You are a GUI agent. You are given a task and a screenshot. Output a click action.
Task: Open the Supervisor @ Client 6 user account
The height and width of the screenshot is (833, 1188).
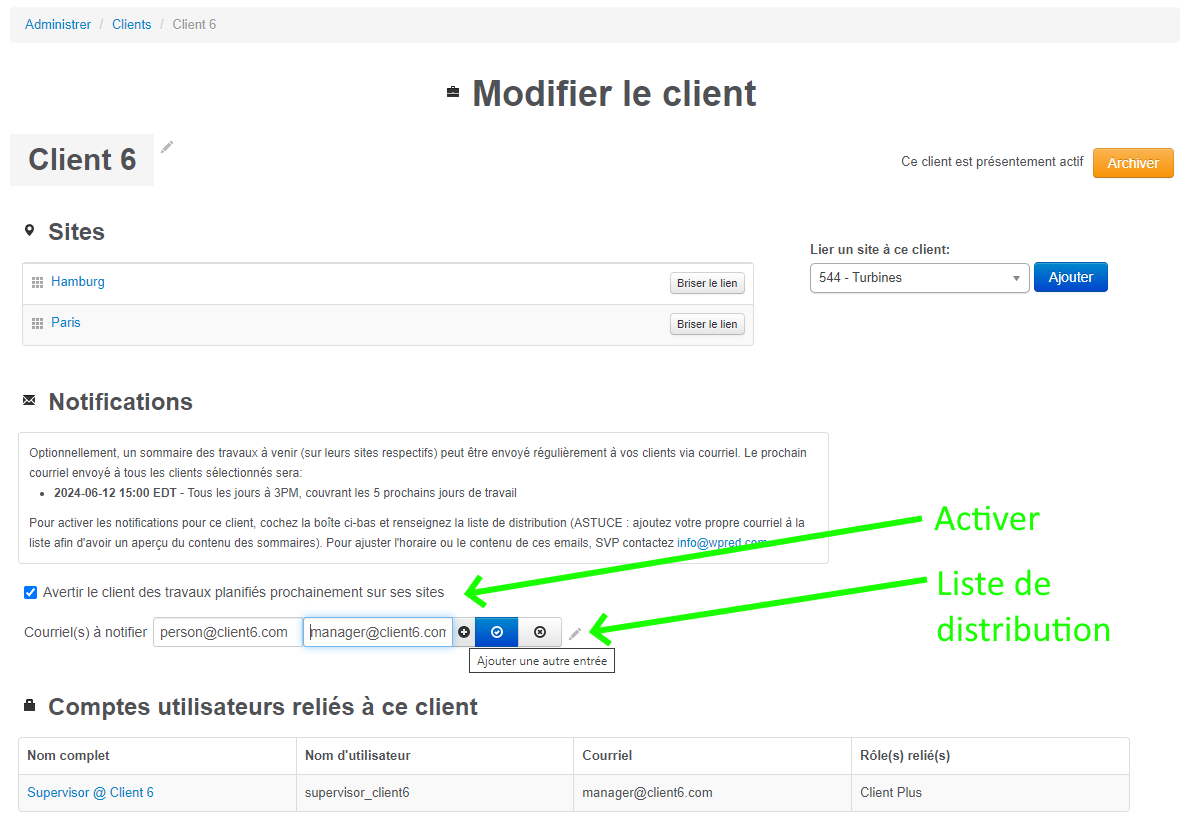[x=90, y=792]
